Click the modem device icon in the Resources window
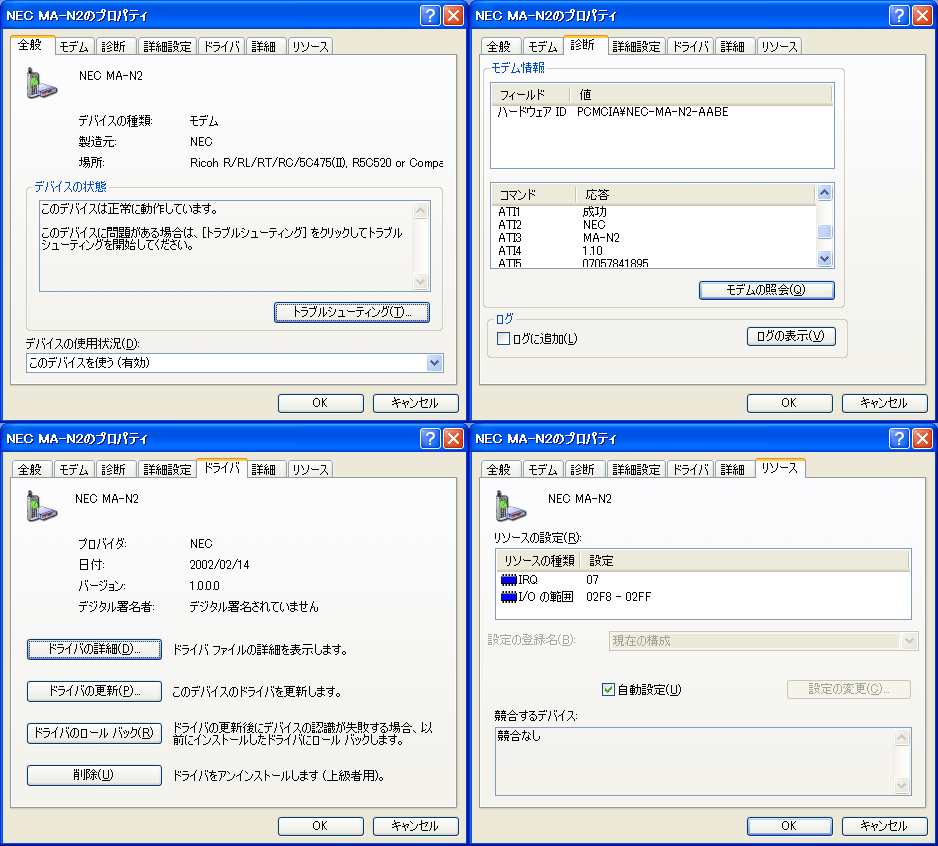This screenshot has width=938, height=846. point(510,506)
